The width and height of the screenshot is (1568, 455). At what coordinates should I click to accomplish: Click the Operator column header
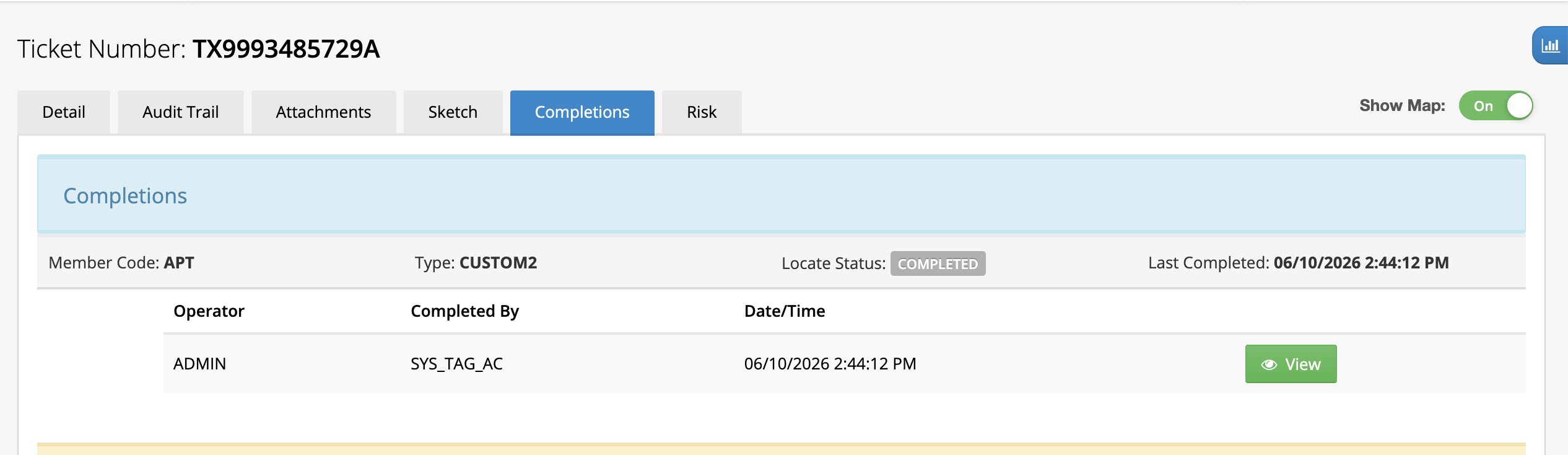tap(209, 311)
